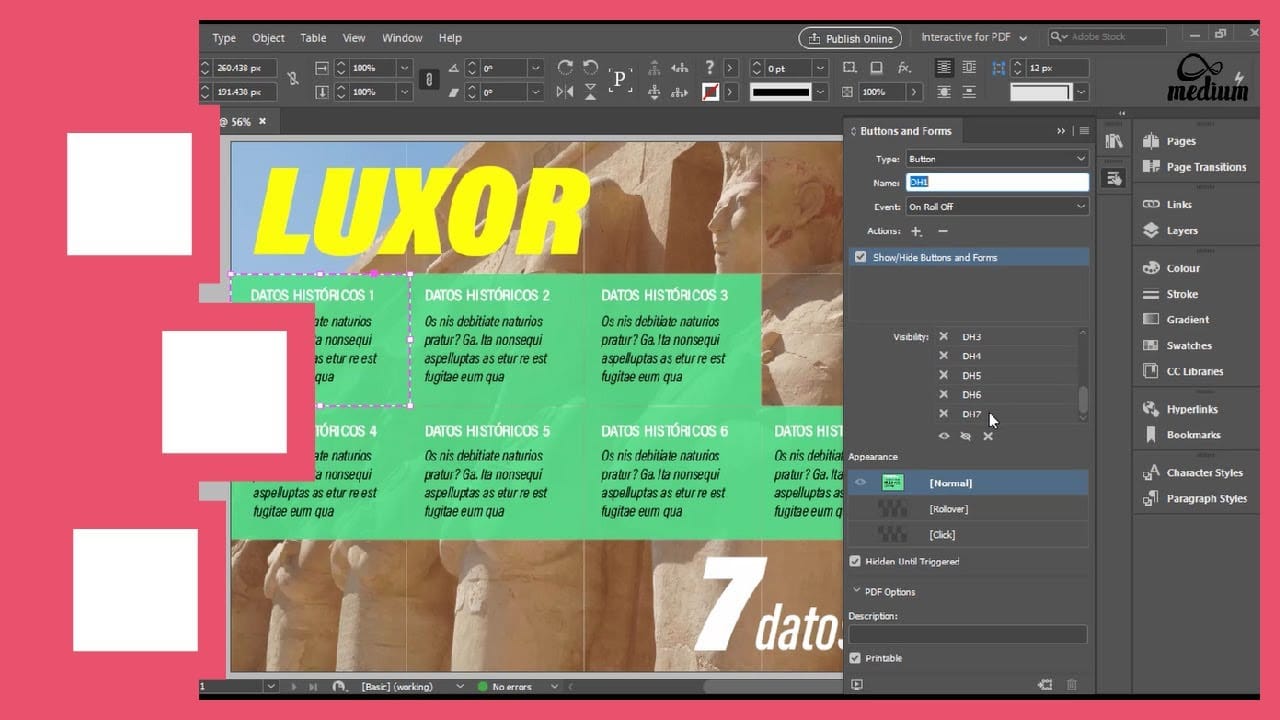Viewport: 1280px width, 720px height.
Task: Toggle visibility state for DH3
Action: [943, 337]
